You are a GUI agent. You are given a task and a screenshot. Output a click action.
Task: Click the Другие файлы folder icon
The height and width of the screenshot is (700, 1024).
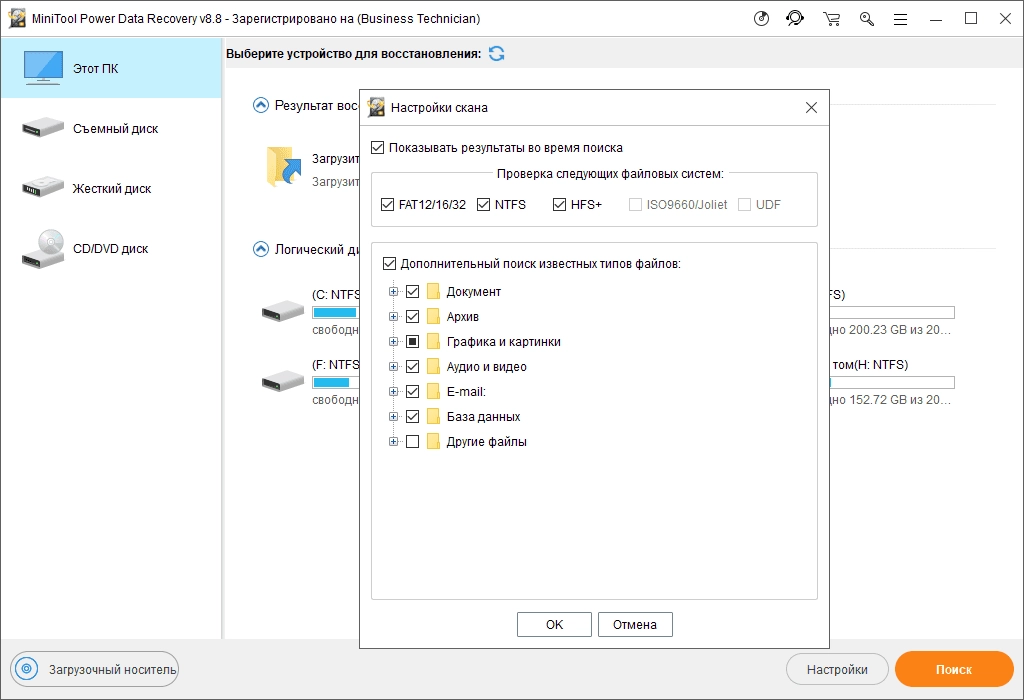433,441
